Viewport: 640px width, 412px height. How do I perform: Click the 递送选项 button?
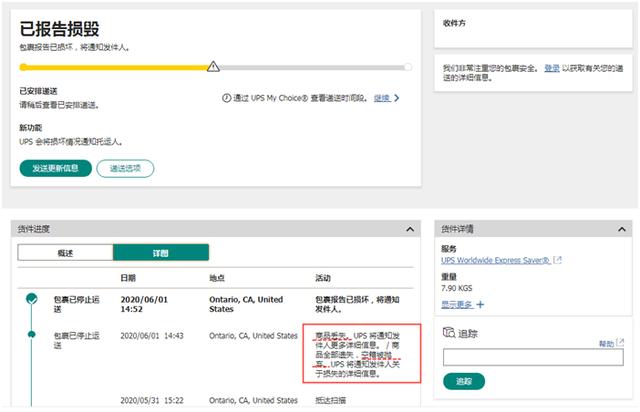point(125,168)
